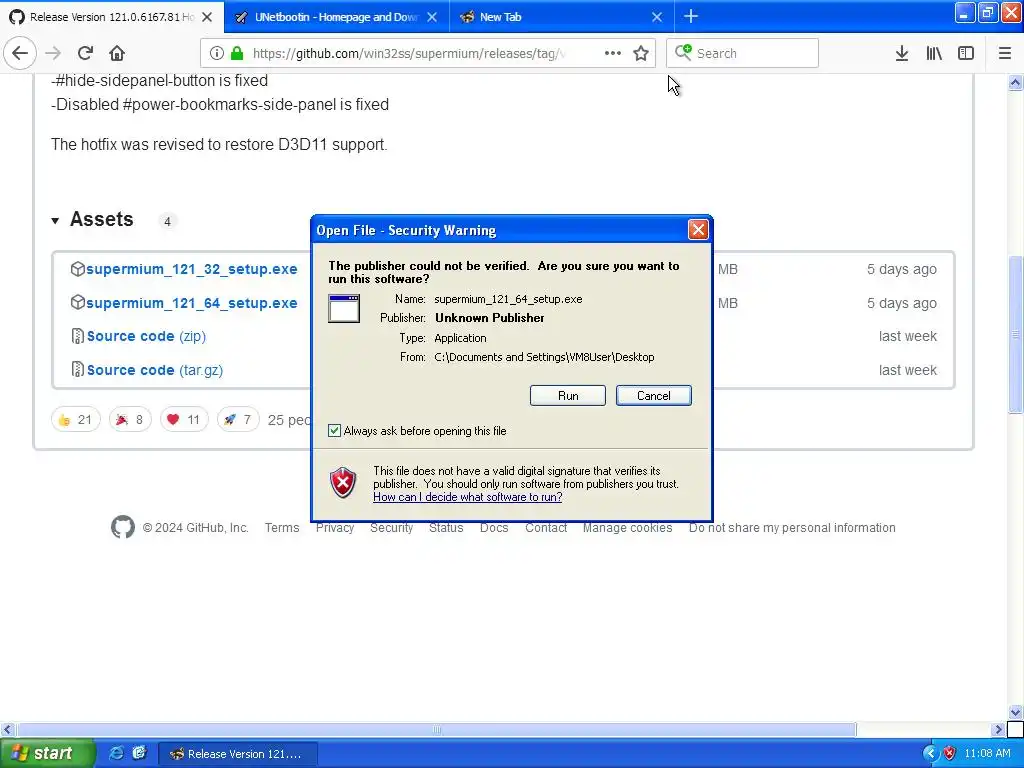Click the horizontal scrollbar thumb
This screenshot has width=1024, height=768.
pos(436,729)
